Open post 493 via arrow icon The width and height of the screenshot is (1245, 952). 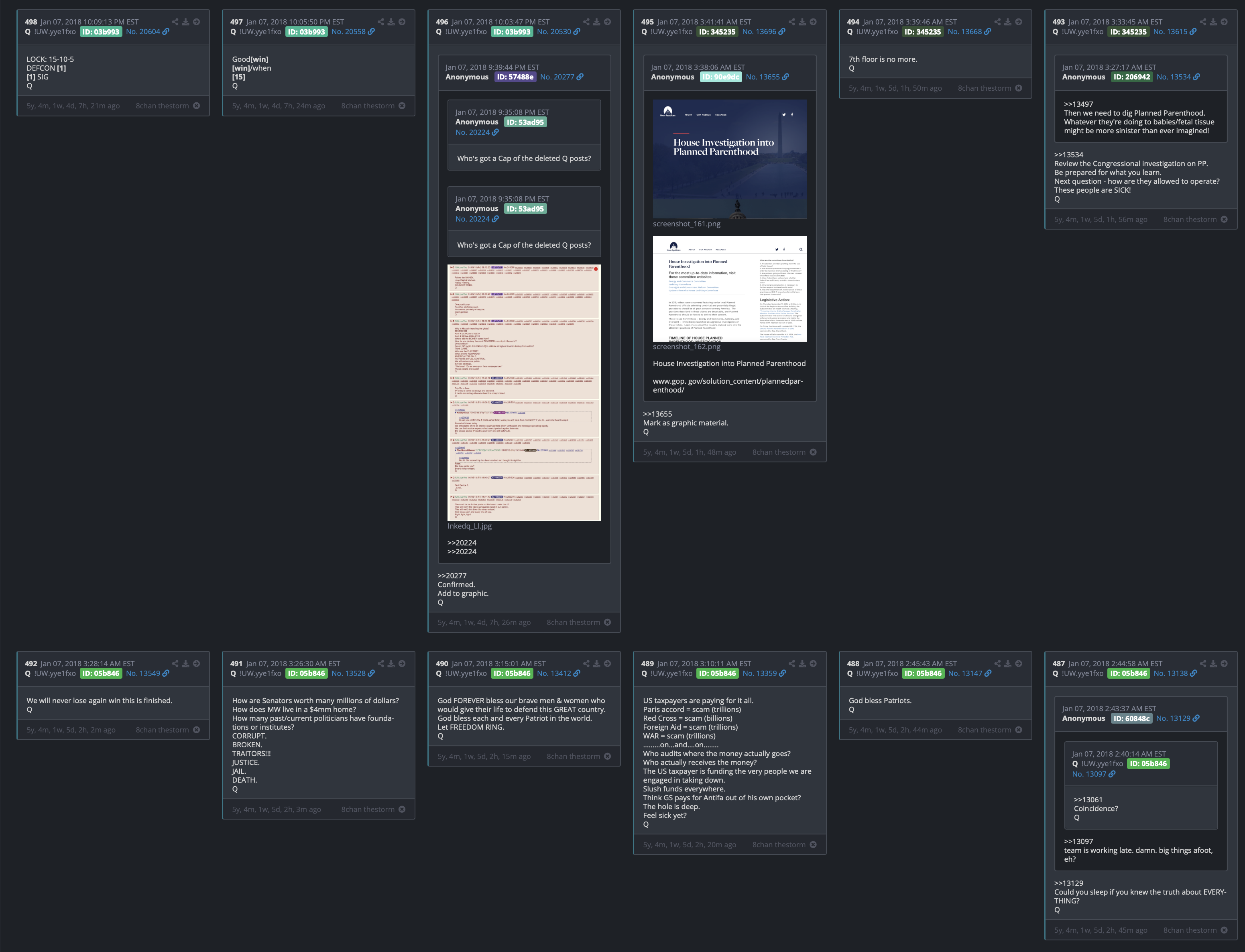tap(1224, 22)
